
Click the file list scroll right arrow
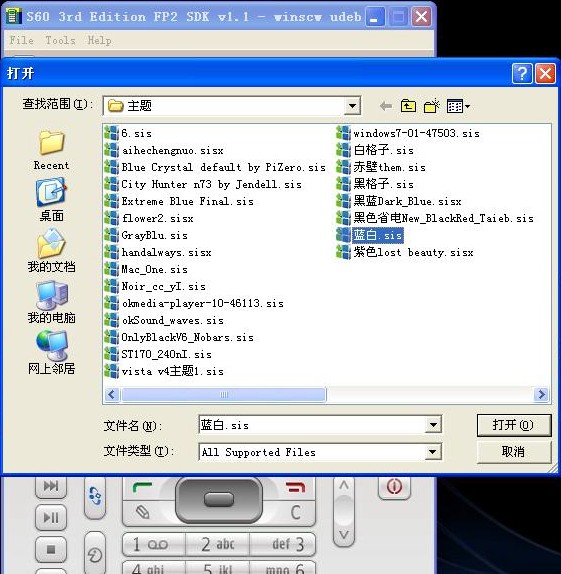point(541,395)
